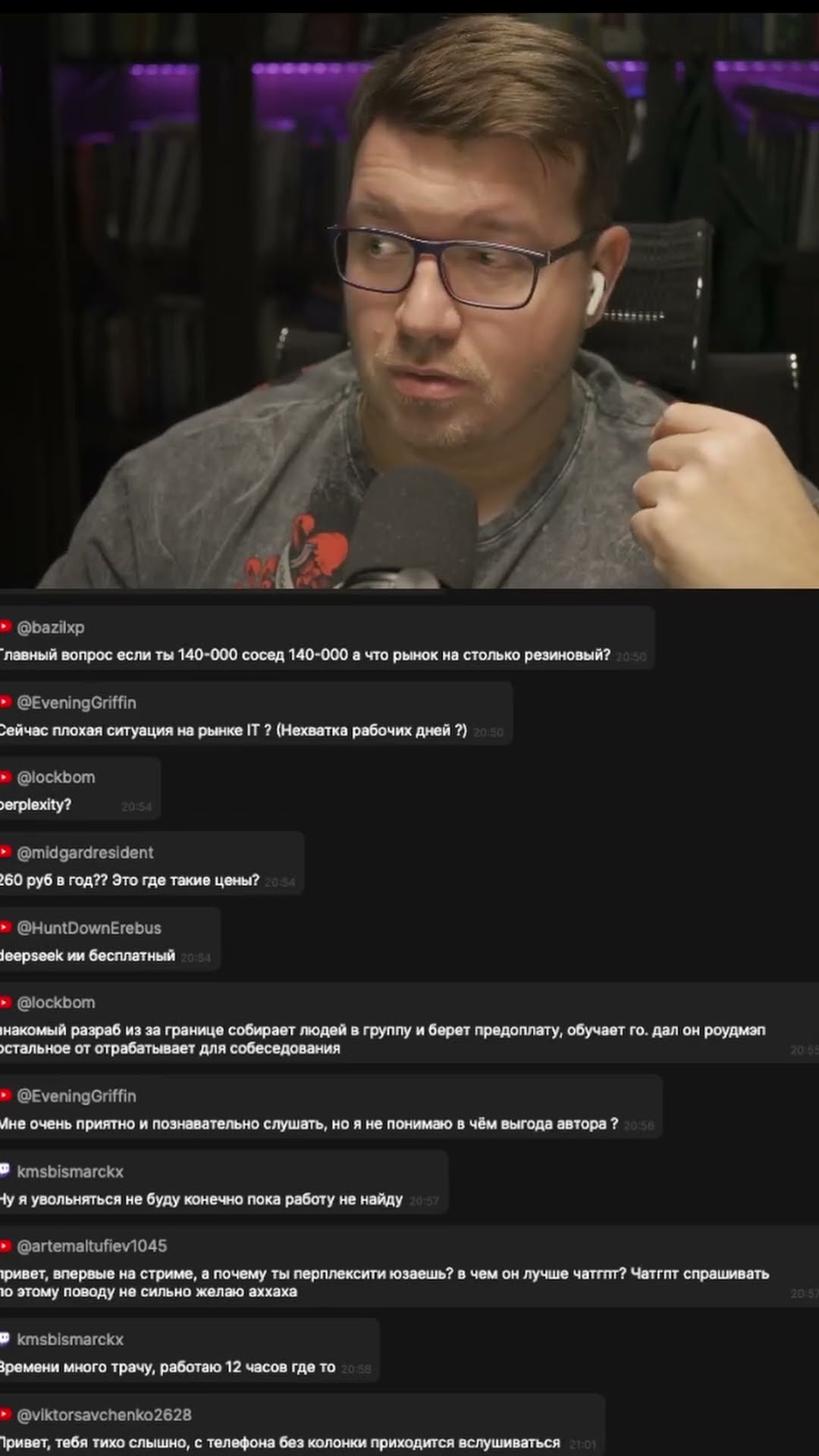The image size is (819, 1456).
Task: Select message about '260 руб в год'
Action: [130, 880]
